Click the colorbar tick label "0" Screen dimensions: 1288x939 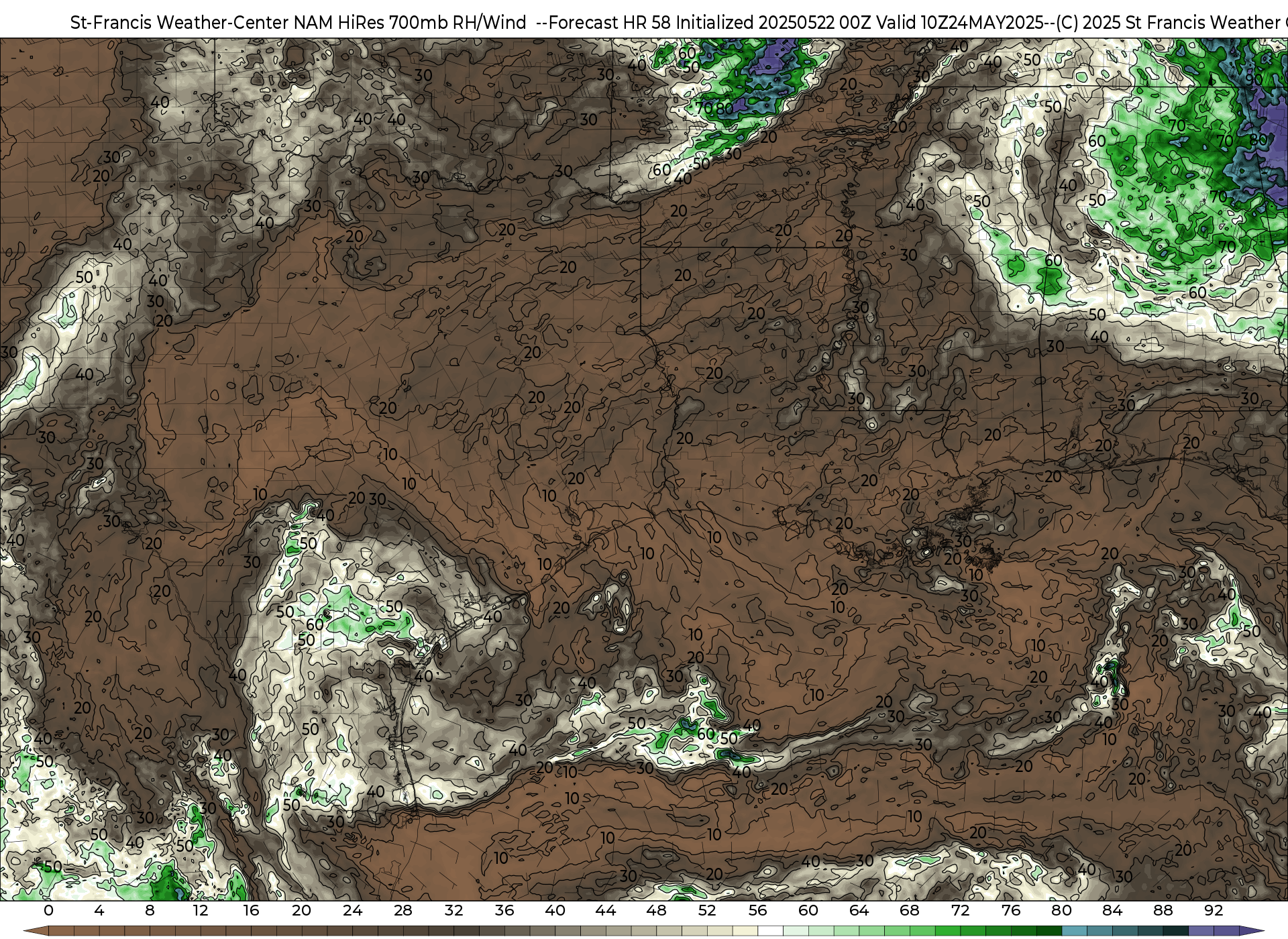click(x=48, y=910)
